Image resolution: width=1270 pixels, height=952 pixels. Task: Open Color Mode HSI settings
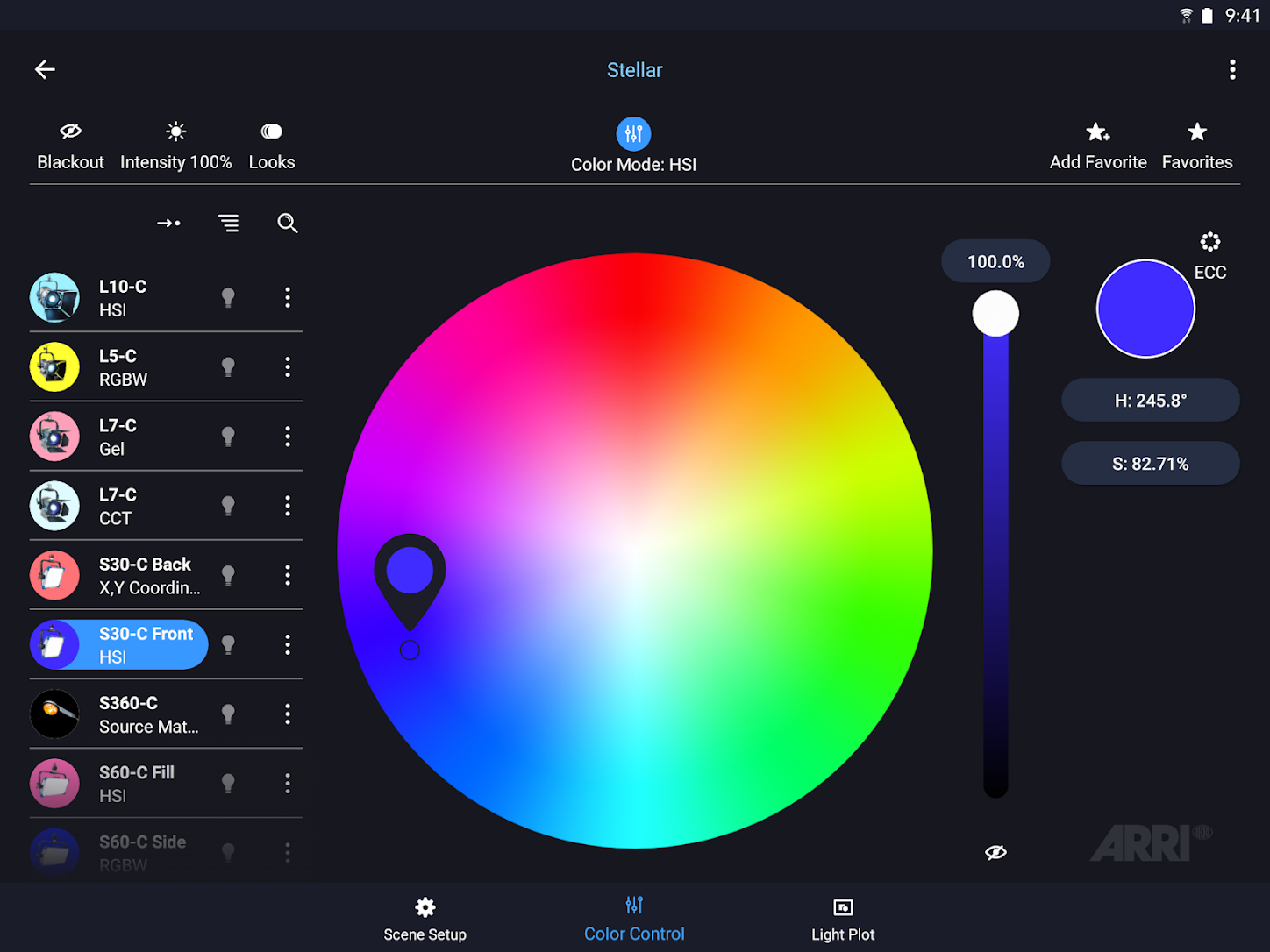[x=633, y=133]
